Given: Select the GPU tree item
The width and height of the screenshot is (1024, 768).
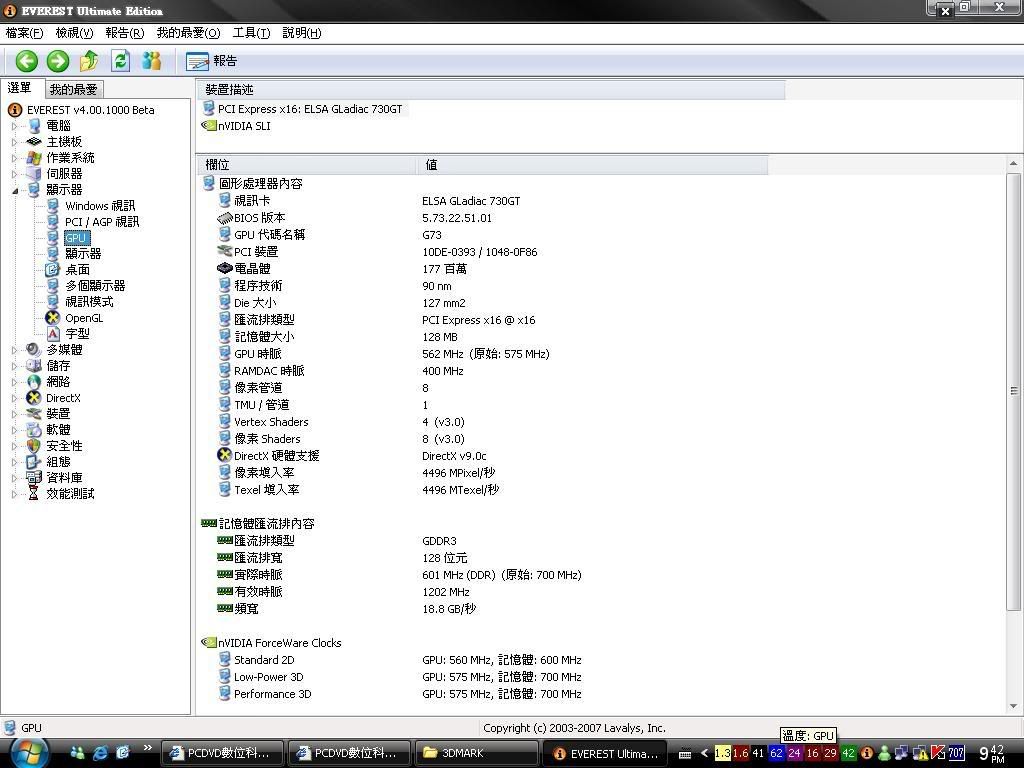Looking at the screenshot, I should [76, 238].
